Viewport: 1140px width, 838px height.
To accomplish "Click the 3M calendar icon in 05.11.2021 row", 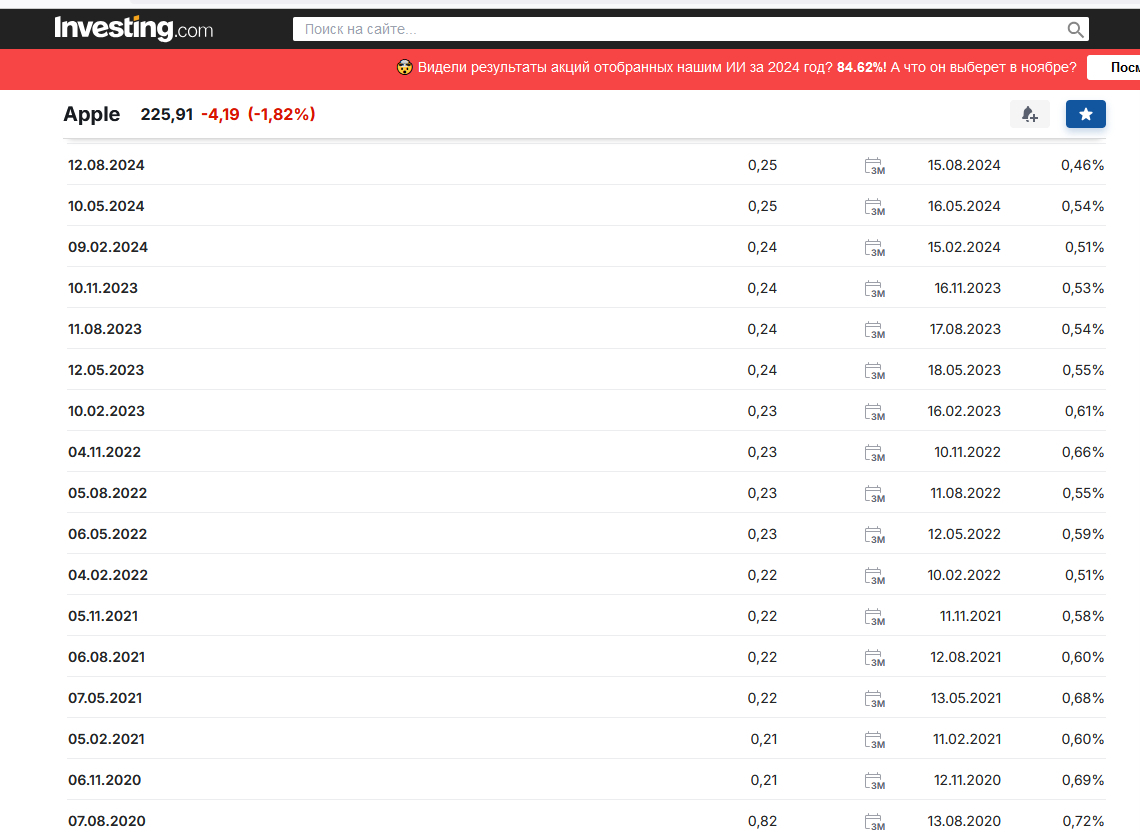I will (875, 617).
